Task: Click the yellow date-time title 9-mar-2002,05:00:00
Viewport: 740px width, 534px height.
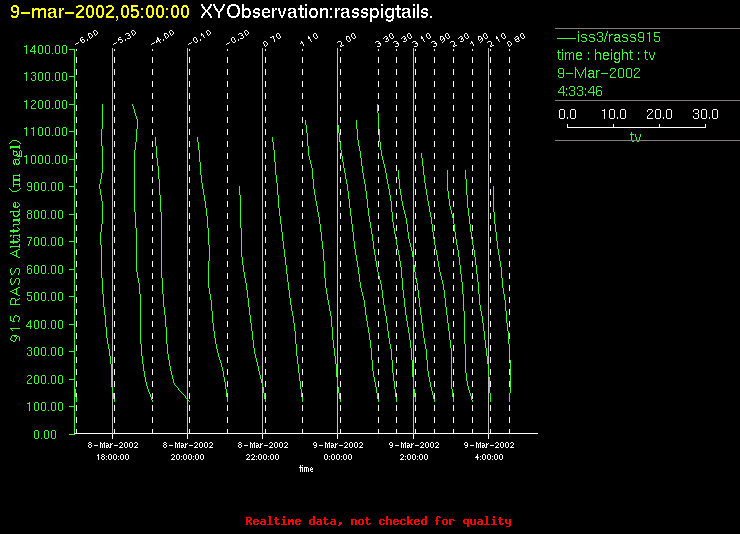Action: pyautogui.click(x=100, y=12)
